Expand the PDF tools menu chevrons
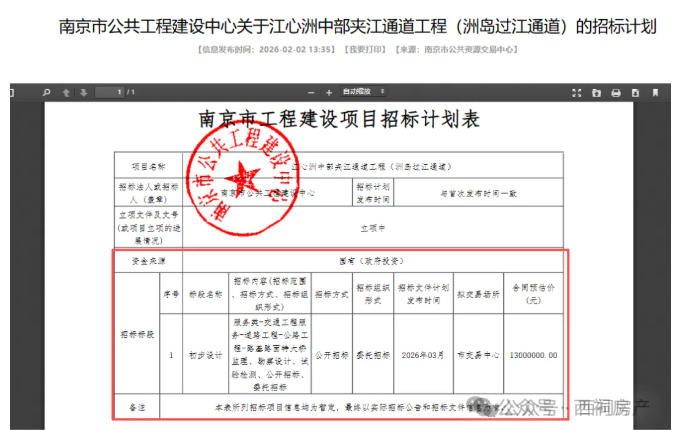 tap(665, 93)
